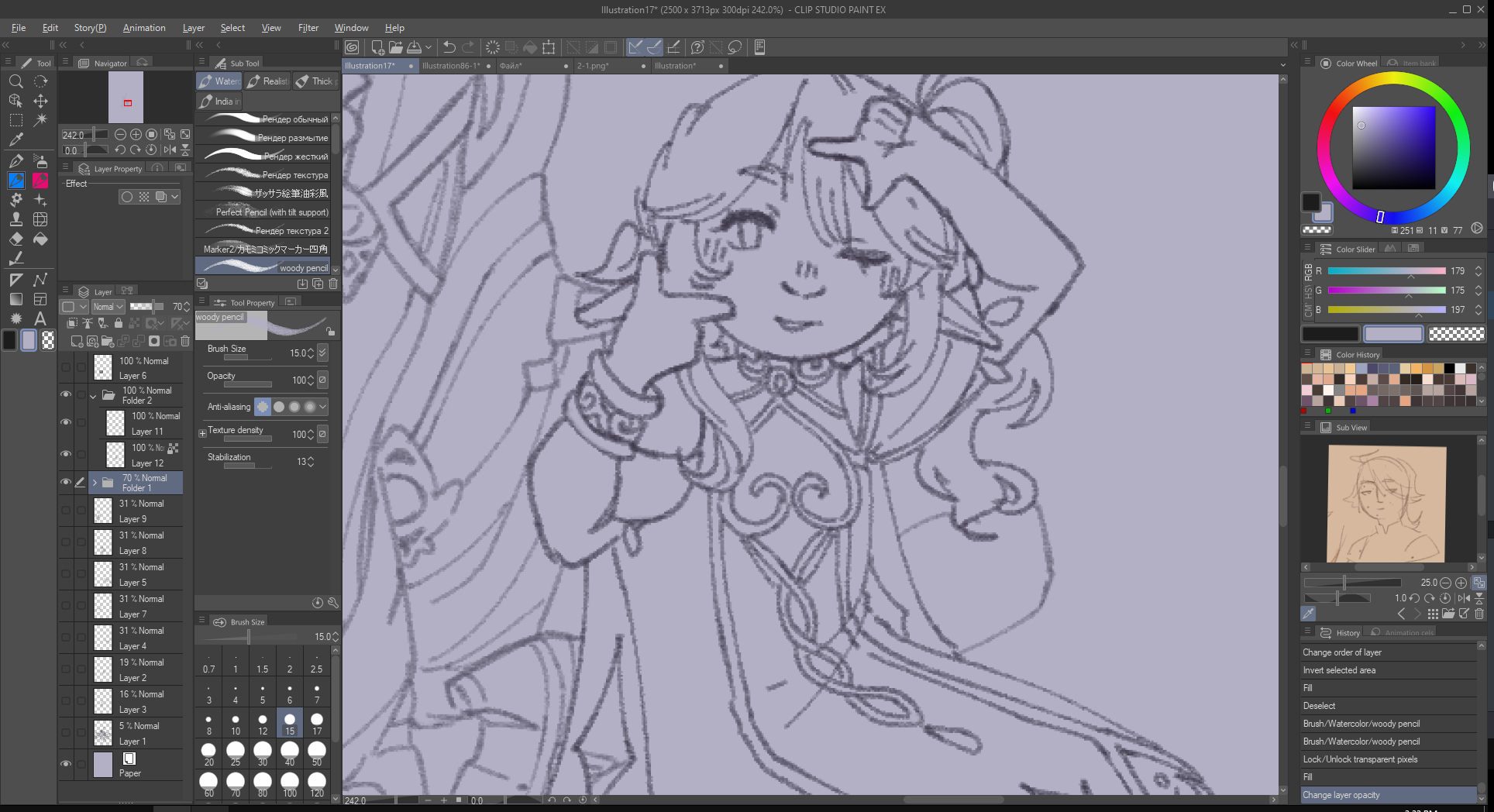1494x812 pixels.
Task: Click 'Invert selected area' in History
Action: [x=1339, y=670]
